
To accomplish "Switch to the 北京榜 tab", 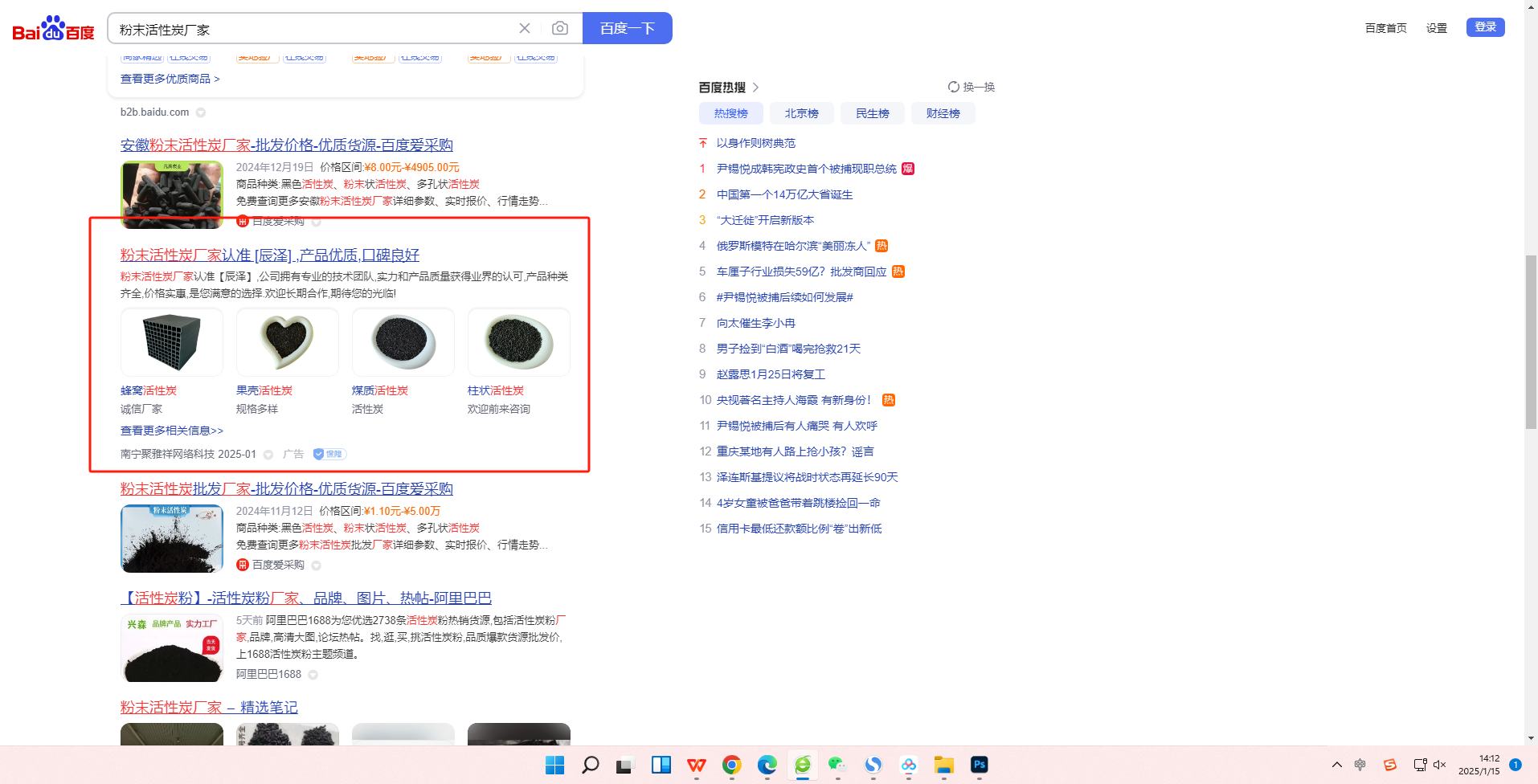I will tap(801, 113).
